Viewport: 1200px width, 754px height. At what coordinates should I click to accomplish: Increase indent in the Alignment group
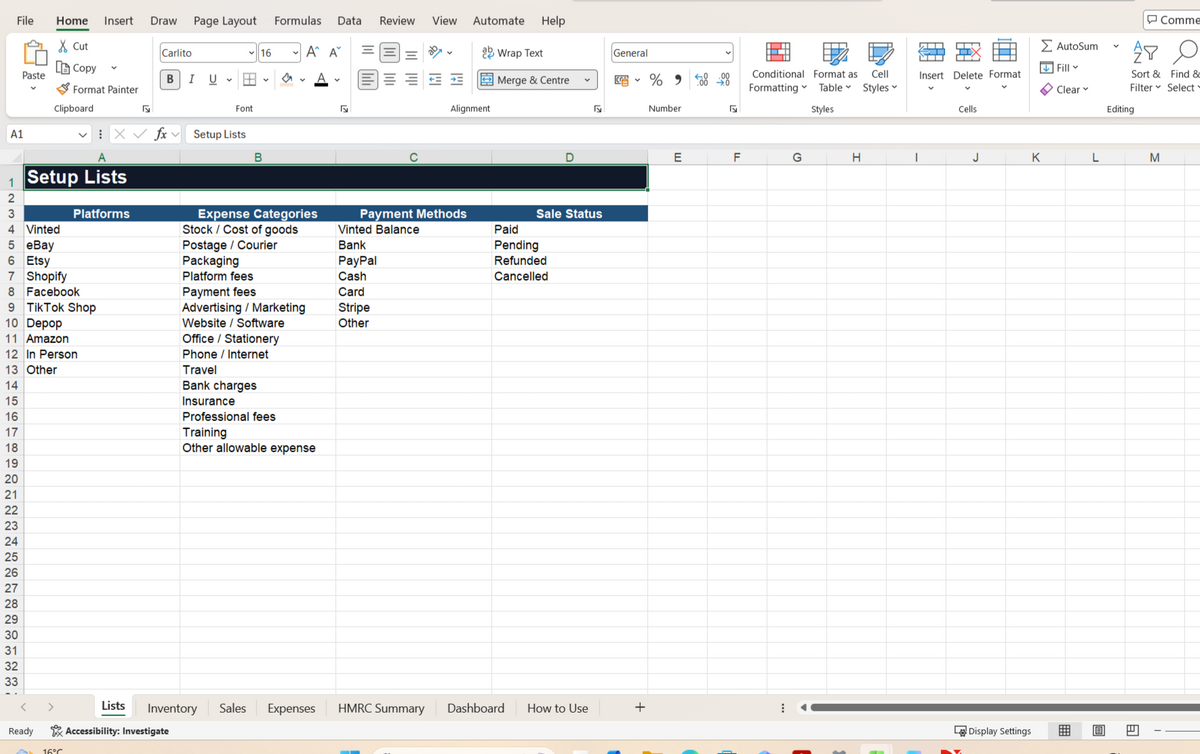(x=457, y=79)
